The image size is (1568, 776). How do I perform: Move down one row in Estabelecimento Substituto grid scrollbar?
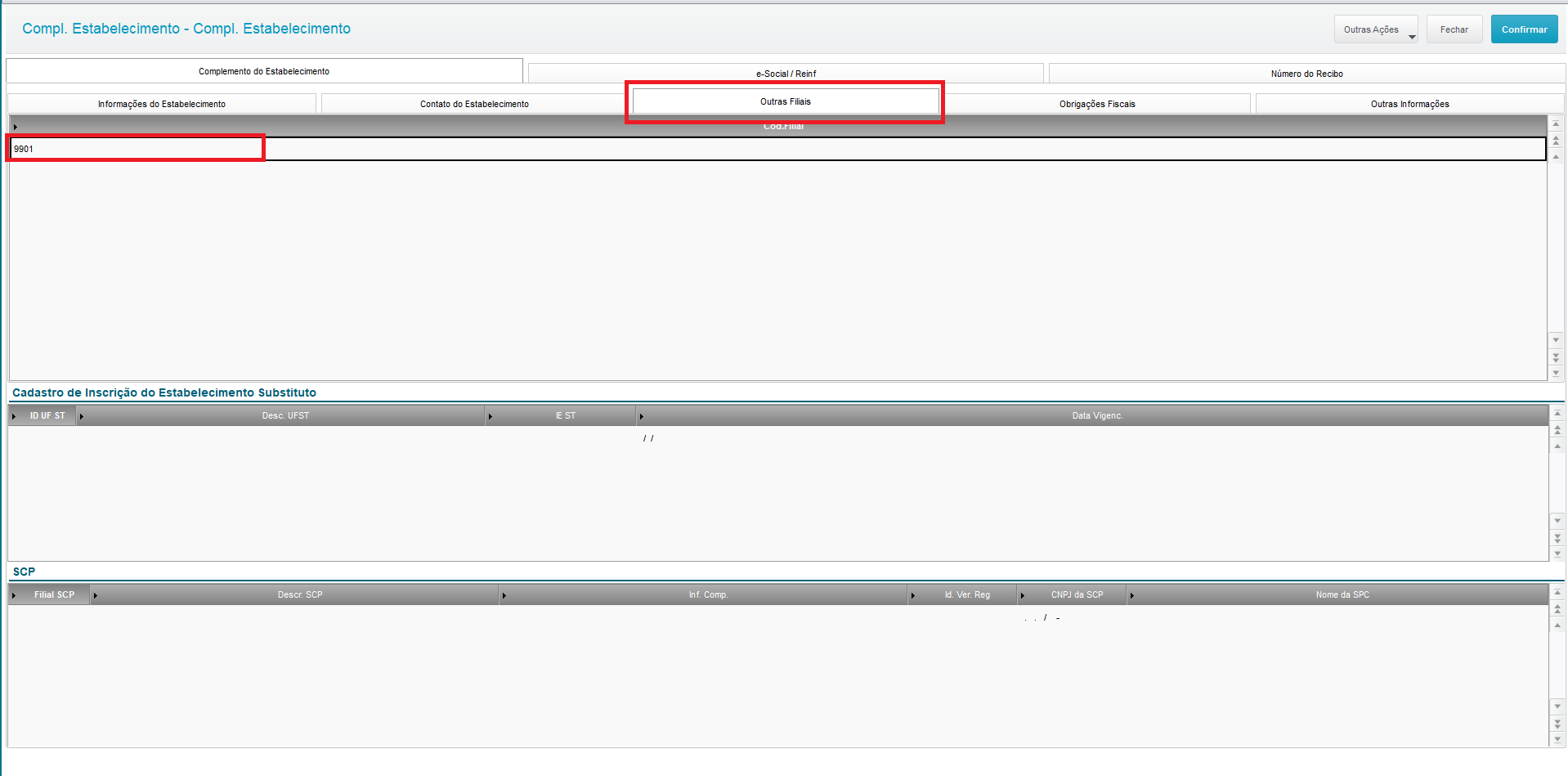[x=1557, y=520]
